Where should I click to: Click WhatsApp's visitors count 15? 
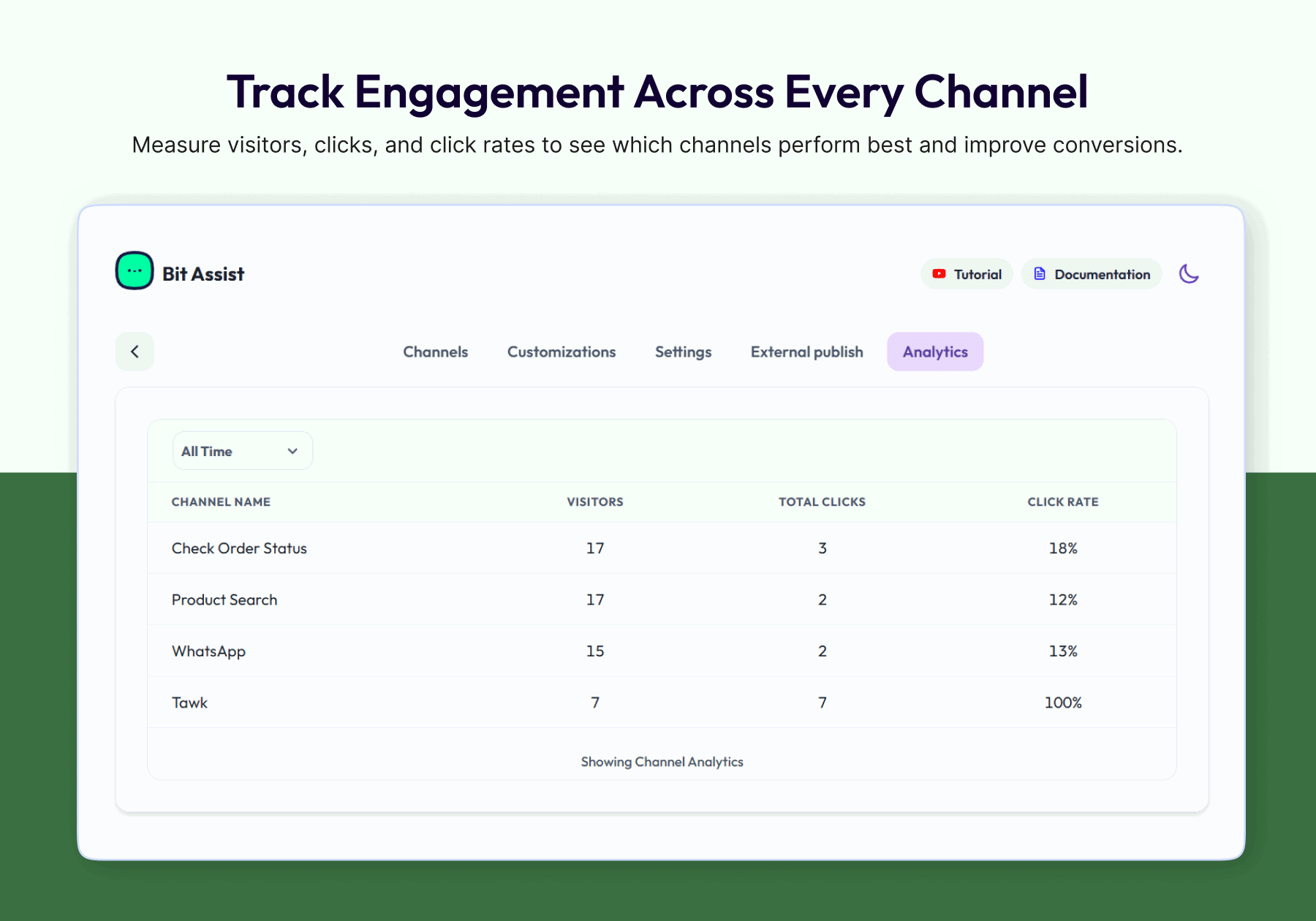(595, 651)
